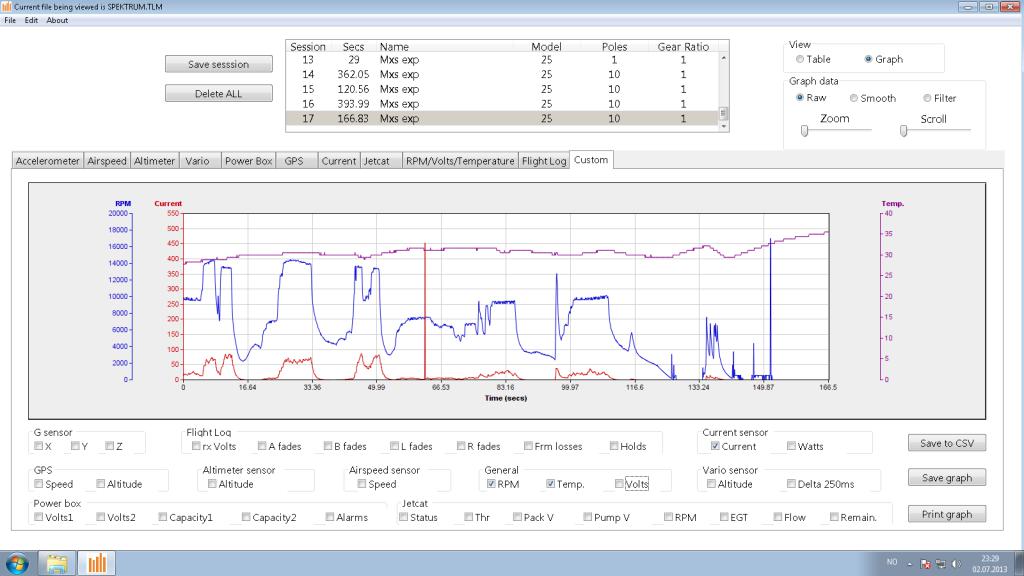Choose the Filter graph data option
Image resolution: width=1024 pixels, height=576 pixels.
pyautogui.click(x=927, y=98)
